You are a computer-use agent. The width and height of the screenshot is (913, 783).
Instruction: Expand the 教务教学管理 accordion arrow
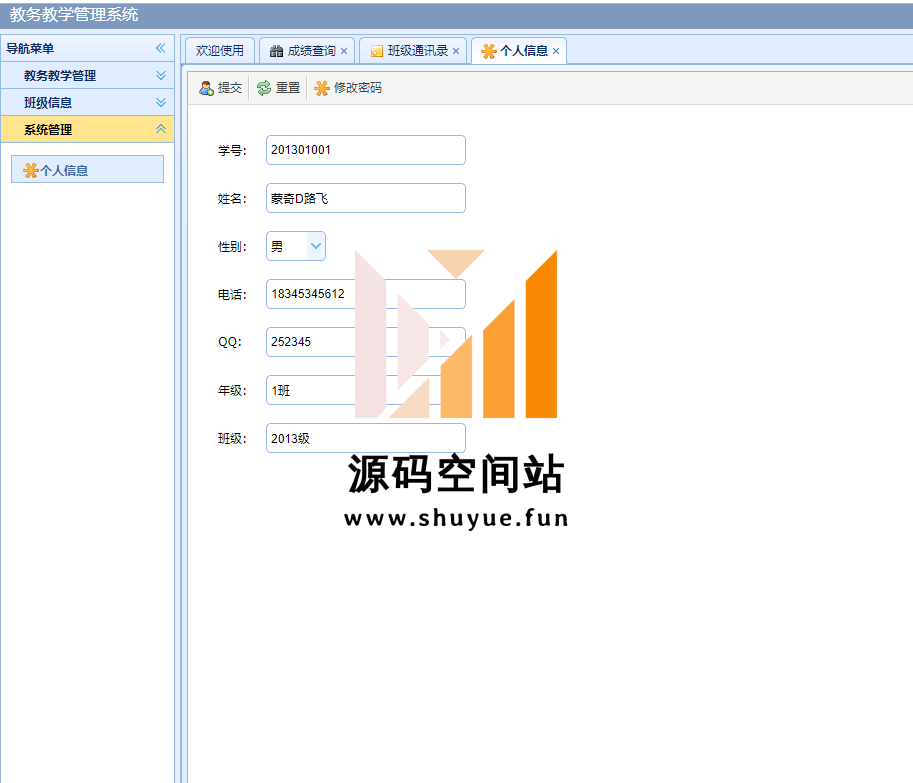(161, 75)
